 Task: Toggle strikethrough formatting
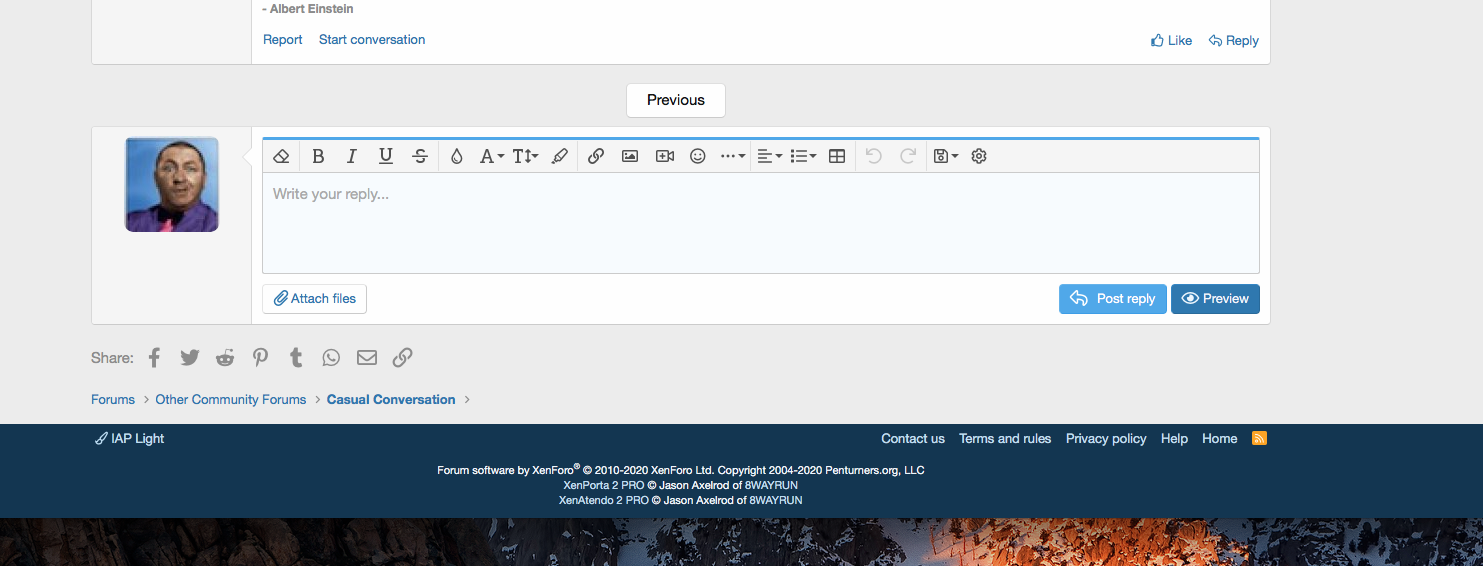point(420,156)
